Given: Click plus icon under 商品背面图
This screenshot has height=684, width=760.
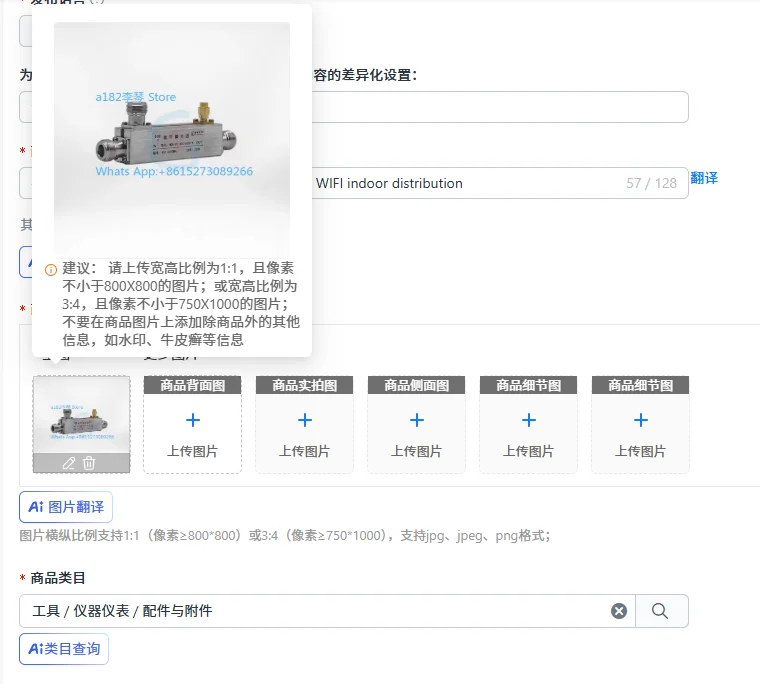Looking at the screenshot, I should pyautogui.click(x=193, y=420).
